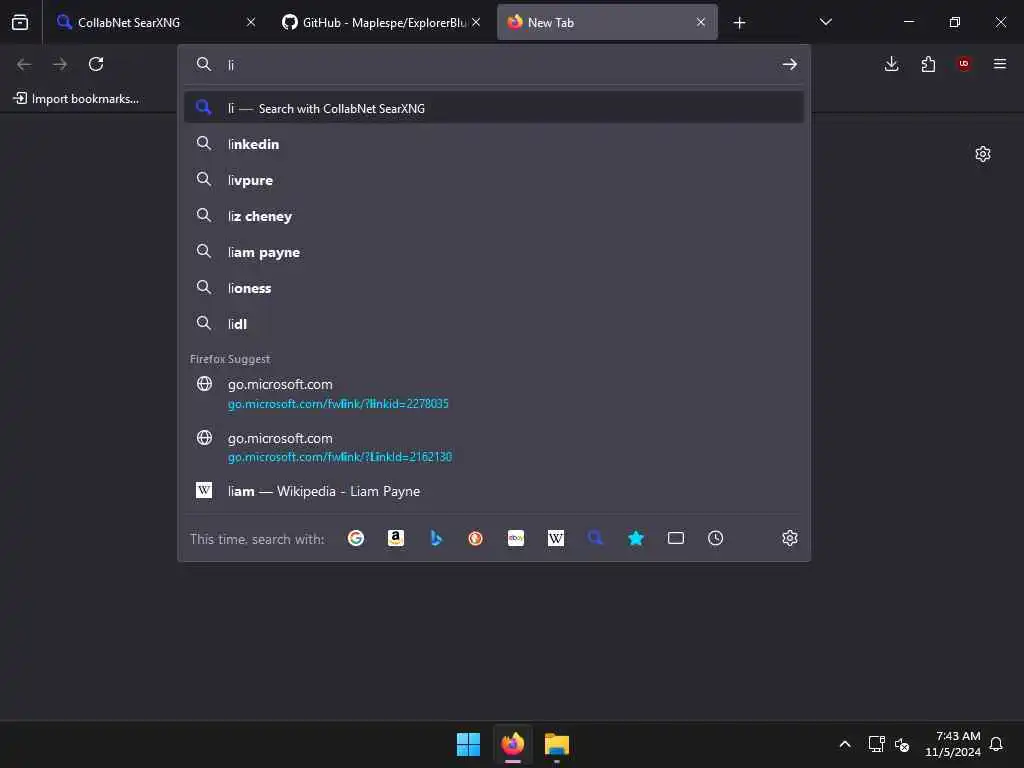1024x768 pixels.
Task: Open muted volume tray icon
Action: coord(903,744)
